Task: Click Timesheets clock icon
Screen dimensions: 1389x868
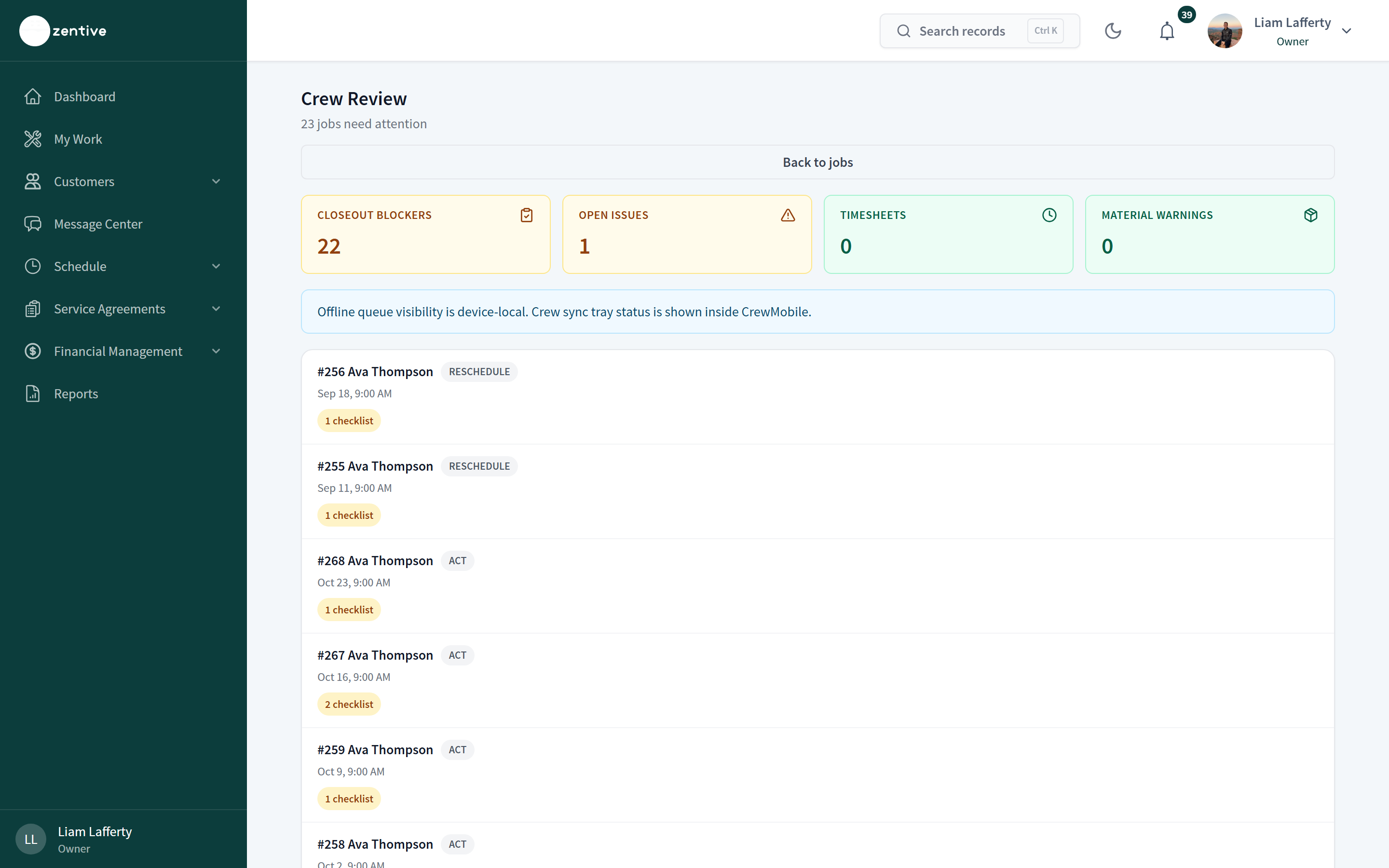Action: [x=1049, y=215]
